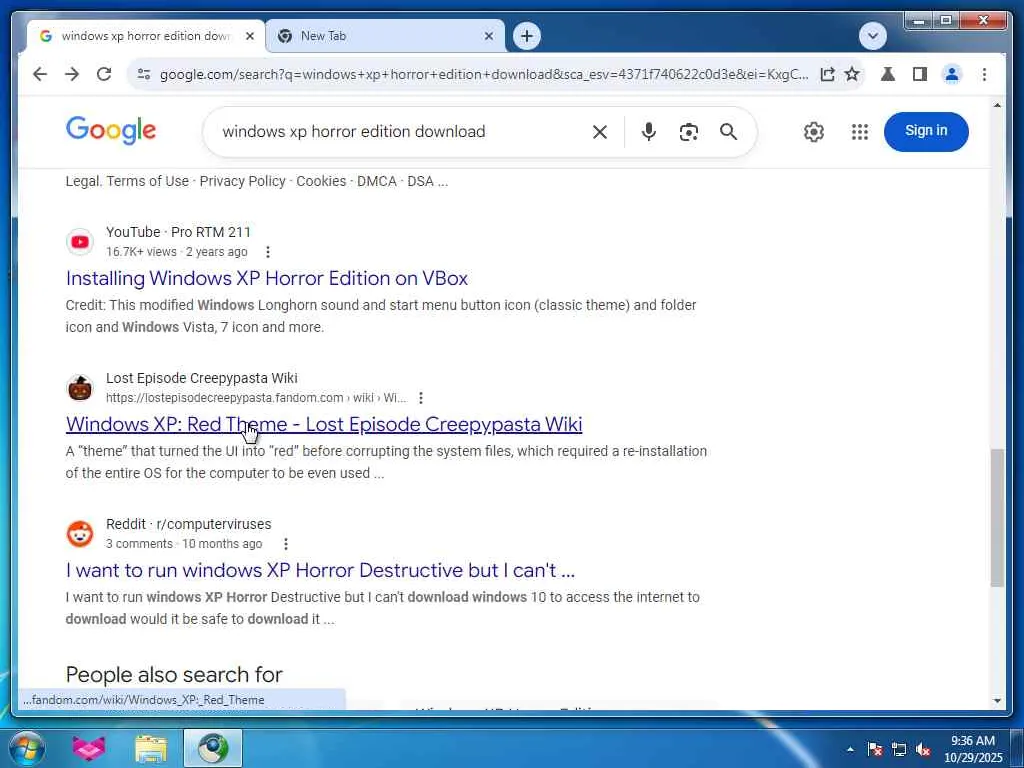
Task: Open Chrome Labs flask icon
Action: click(888, 74)
